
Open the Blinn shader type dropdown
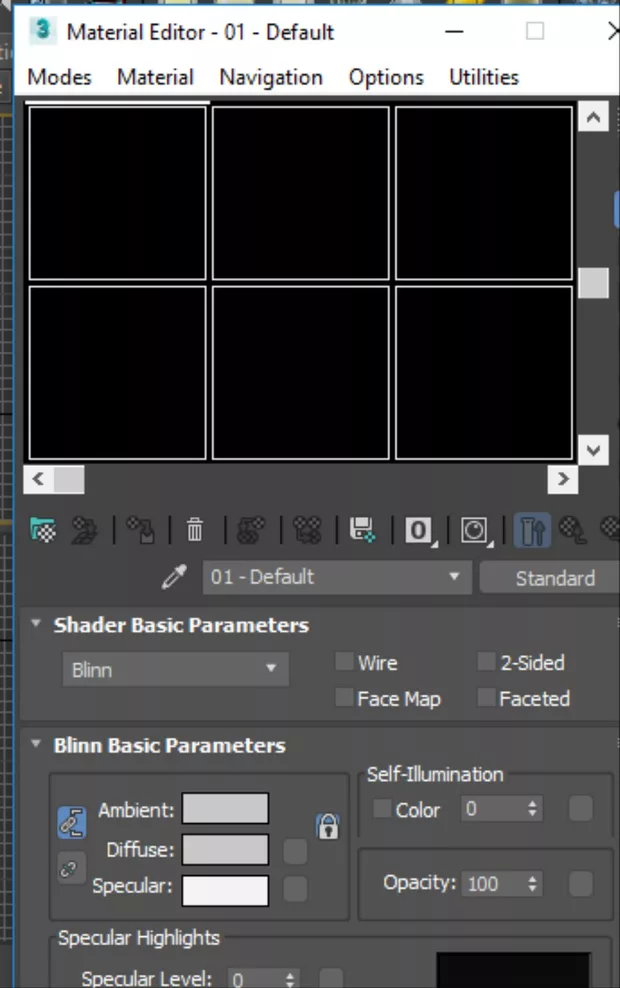coord(175,669)
